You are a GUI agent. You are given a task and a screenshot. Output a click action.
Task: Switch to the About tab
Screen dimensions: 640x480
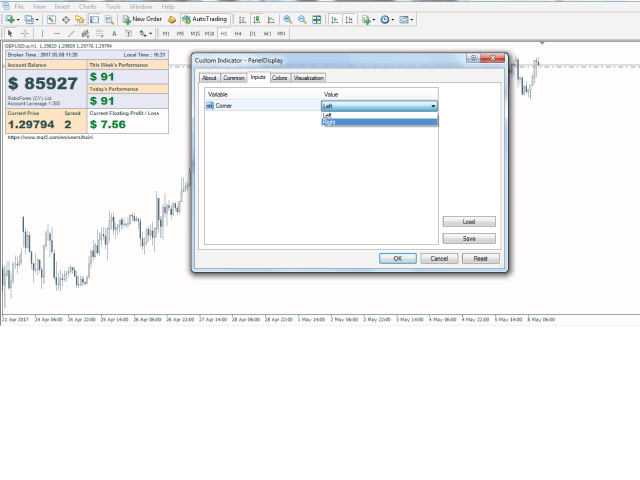[209, 77]
